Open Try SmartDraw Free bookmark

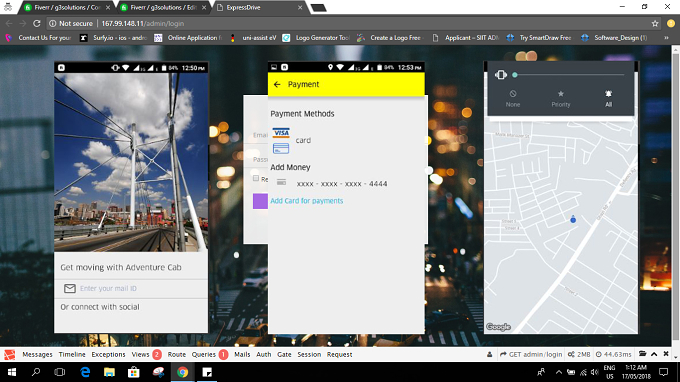click(x=539, y=38)
